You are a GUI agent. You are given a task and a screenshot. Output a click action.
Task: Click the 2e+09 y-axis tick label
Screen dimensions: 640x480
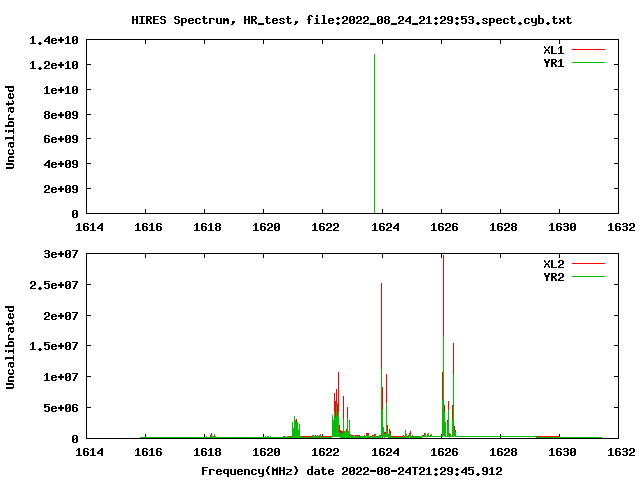pyautogui.click(x=61, y=189)
